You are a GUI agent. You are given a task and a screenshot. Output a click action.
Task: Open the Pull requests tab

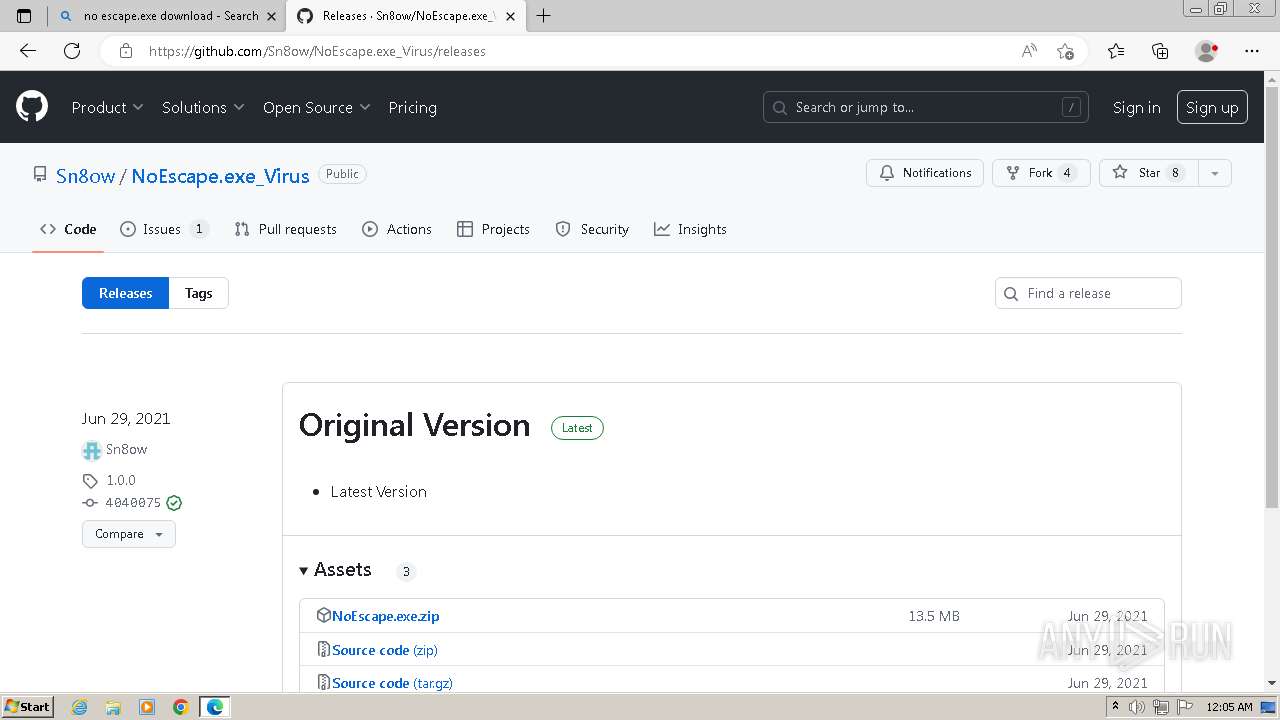pyautogui.click(x=285, y=229)
